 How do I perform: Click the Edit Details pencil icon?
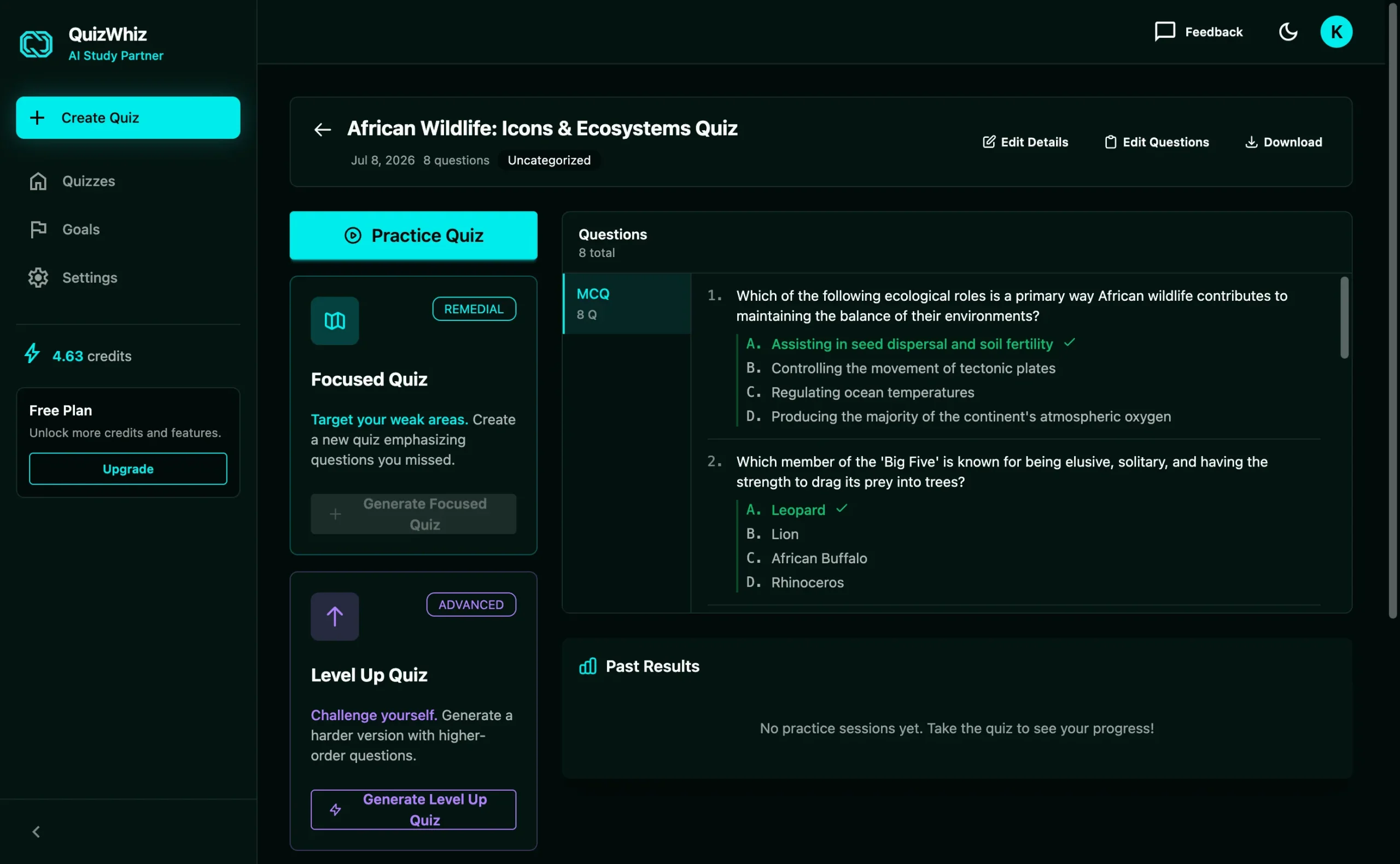click(x=989, y=142)
